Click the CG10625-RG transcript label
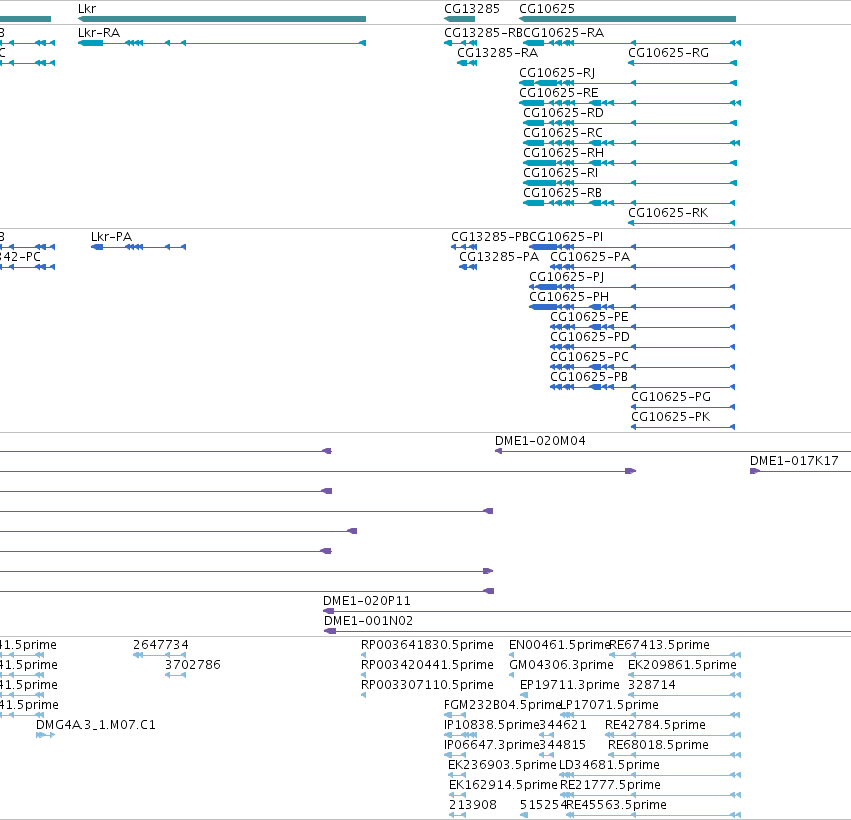851x820 pixels. (668, 53)
